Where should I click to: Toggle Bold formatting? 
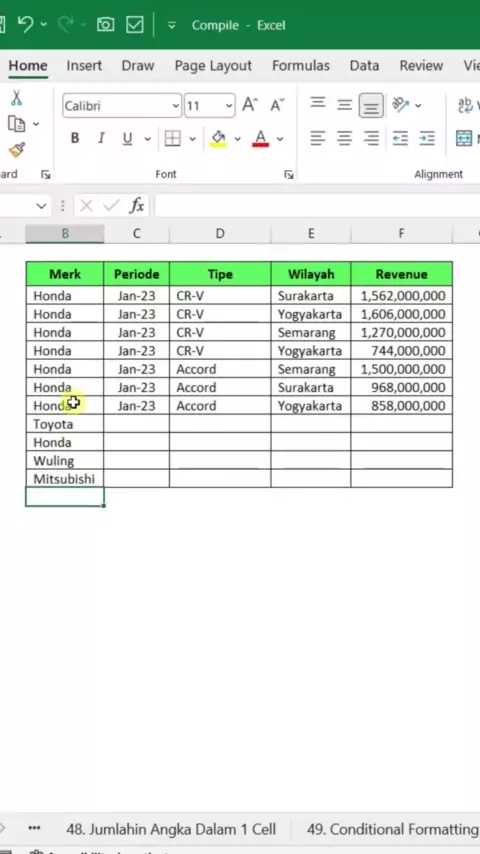tap(75, 138)
